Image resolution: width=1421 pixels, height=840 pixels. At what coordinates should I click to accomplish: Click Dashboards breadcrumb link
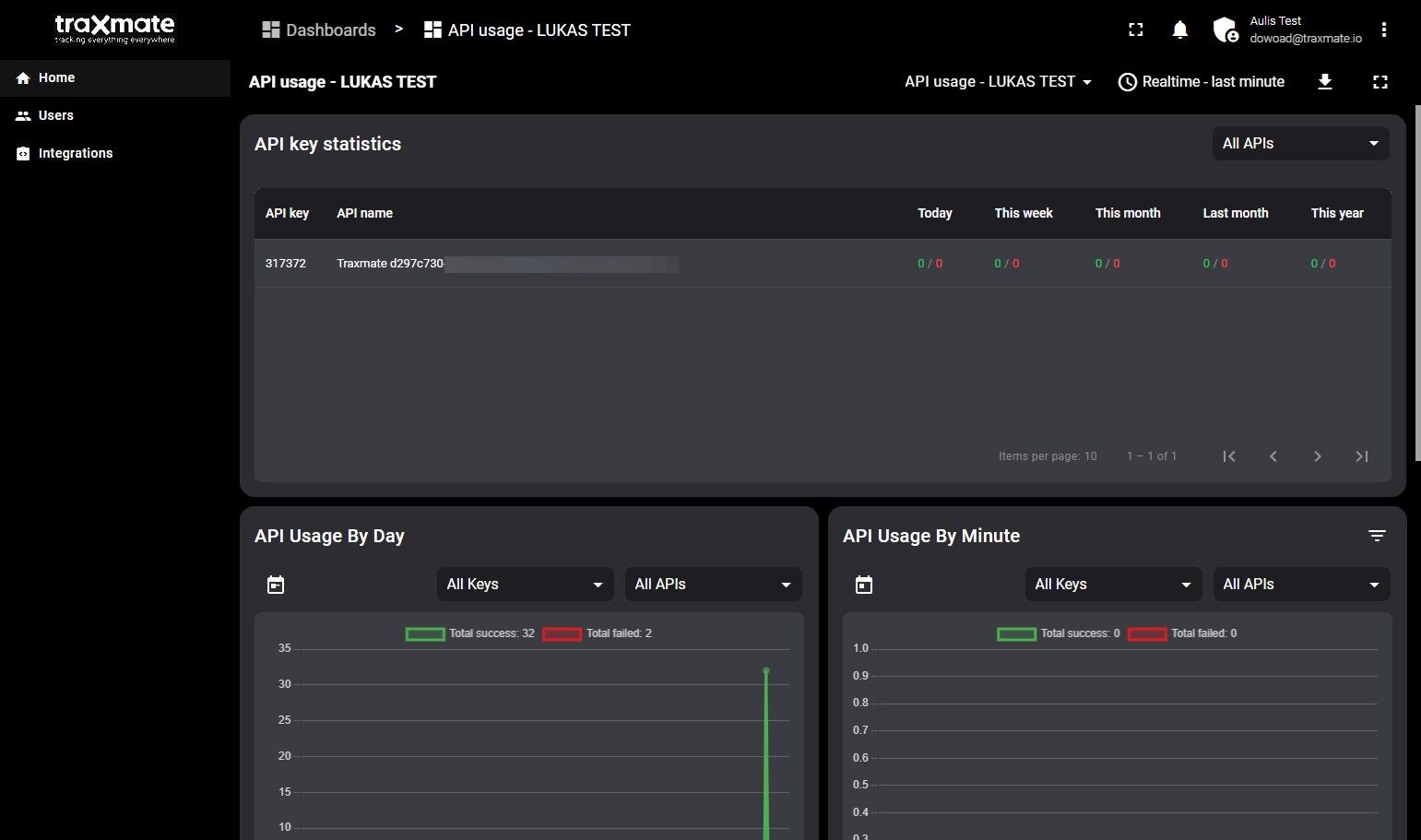319,30
